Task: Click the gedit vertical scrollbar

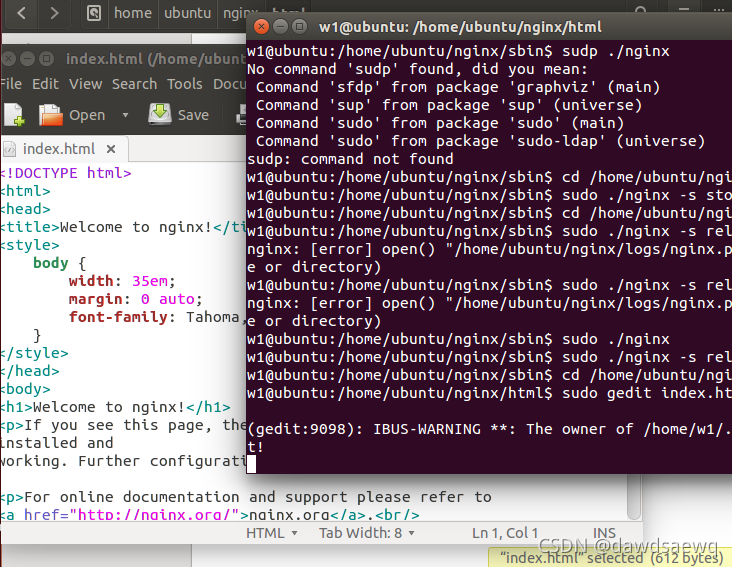Action: [x=634, y=497]
